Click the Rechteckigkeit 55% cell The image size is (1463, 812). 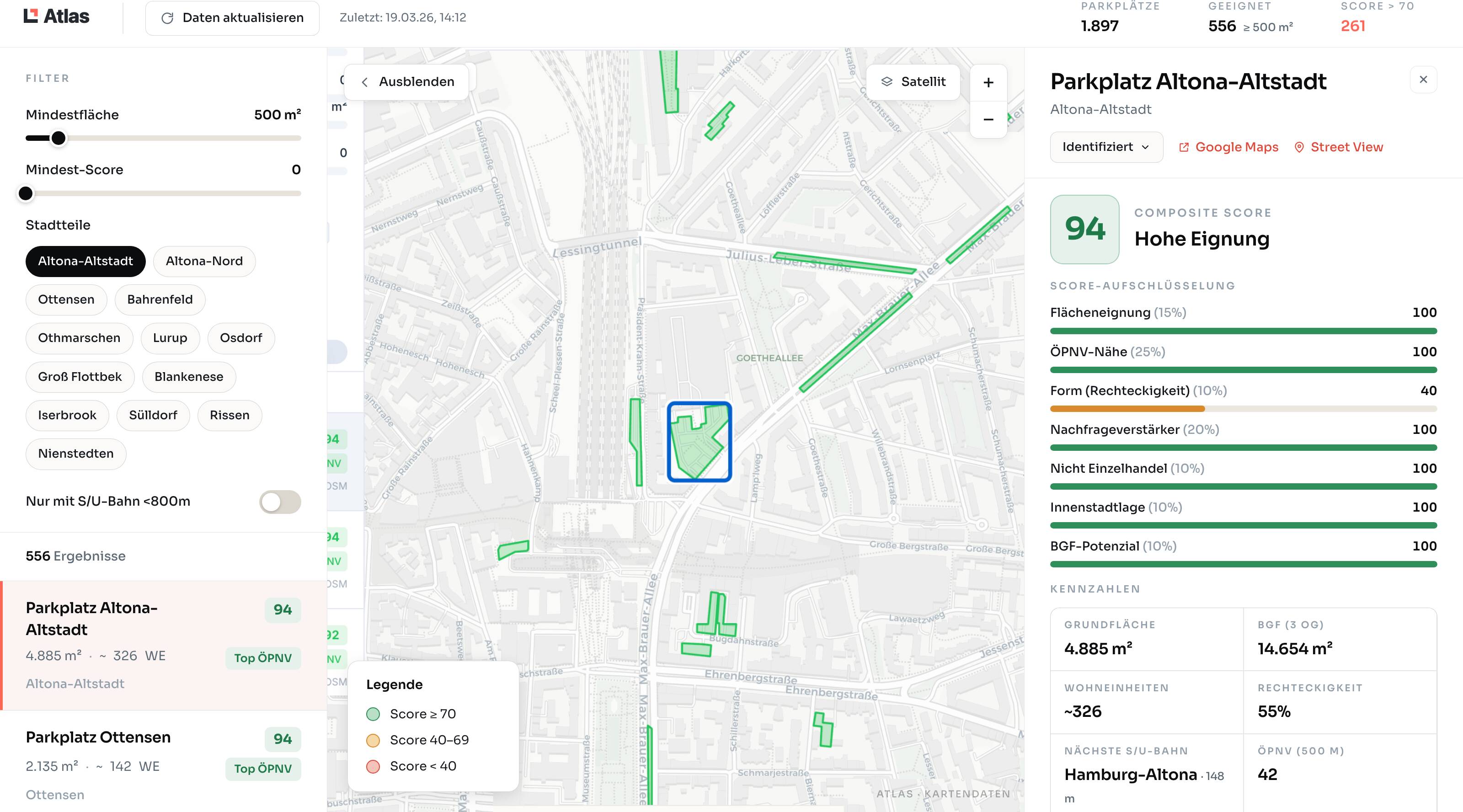[1340, 703]
